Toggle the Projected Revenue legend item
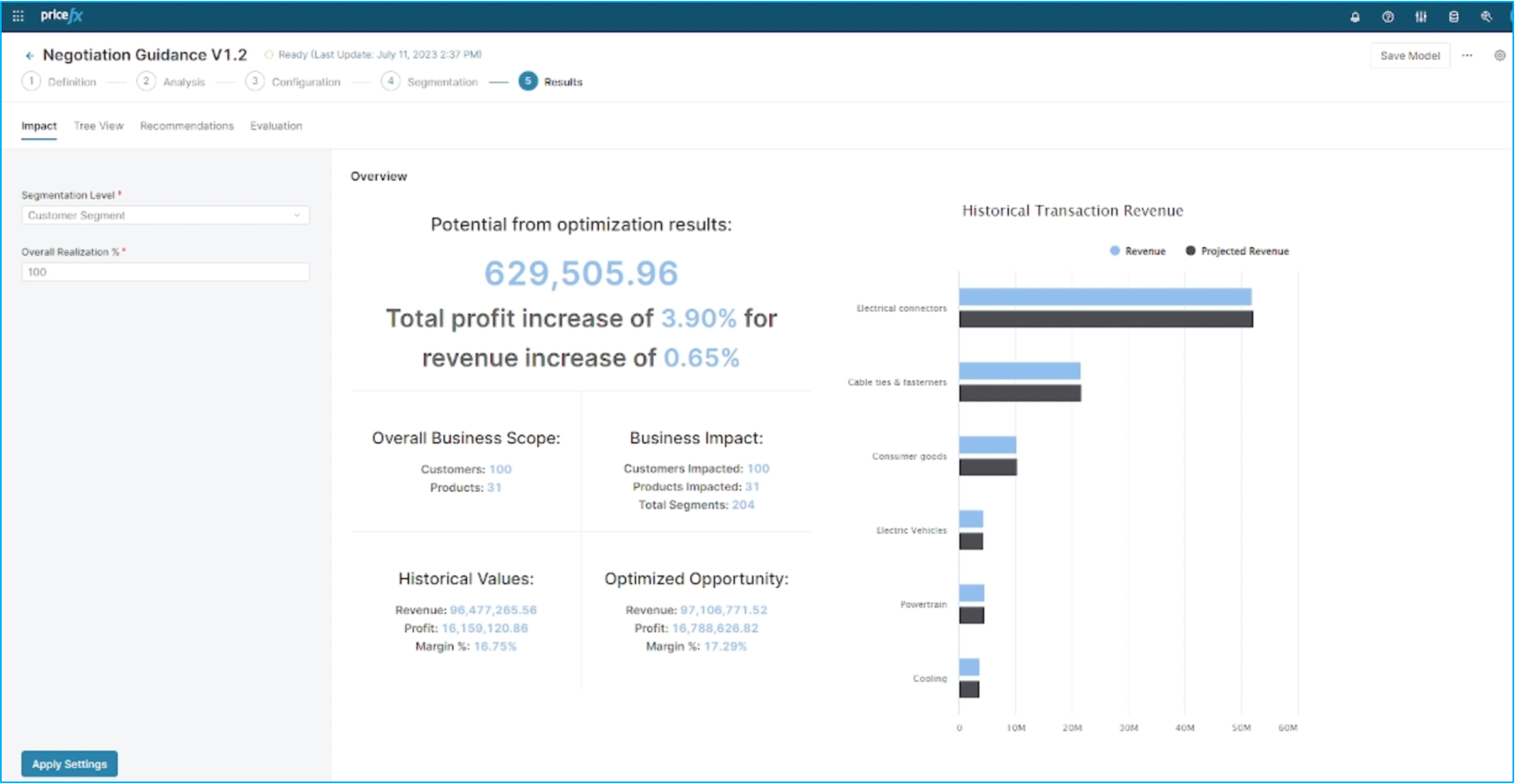This screenshot has width=1515, height=784. coord(1237,251)
